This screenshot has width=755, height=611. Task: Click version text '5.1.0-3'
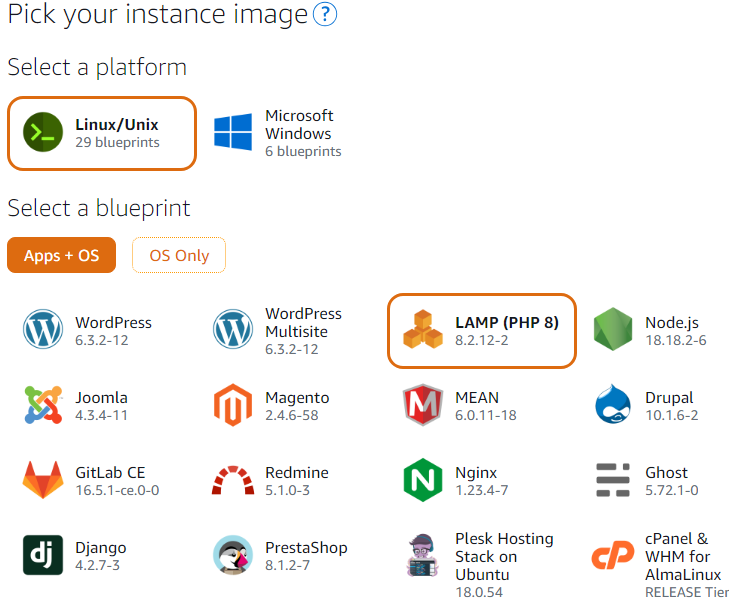tap(287, 491)
